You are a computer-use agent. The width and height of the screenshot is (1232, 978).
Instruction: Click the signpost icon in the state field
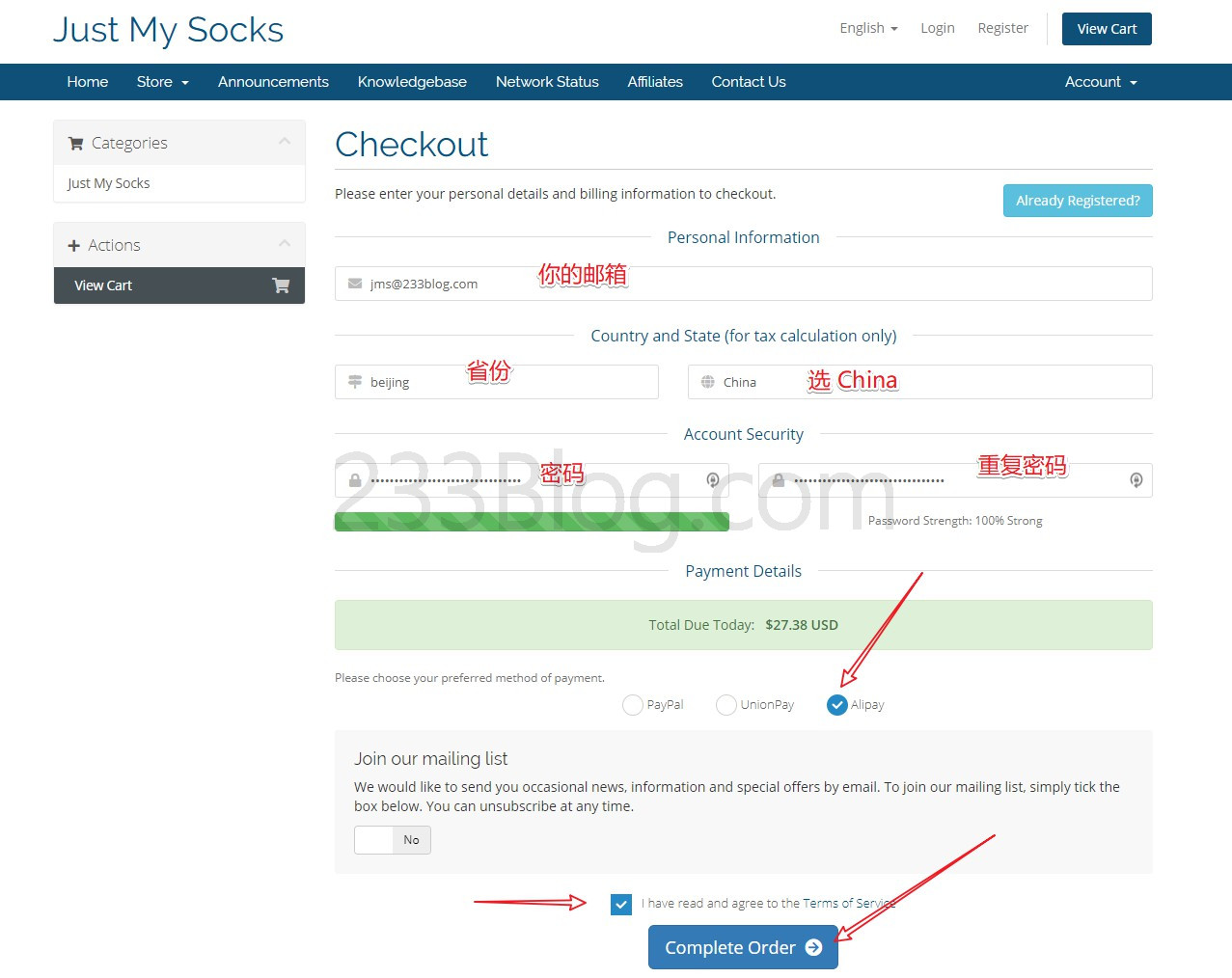coord(355,382)
